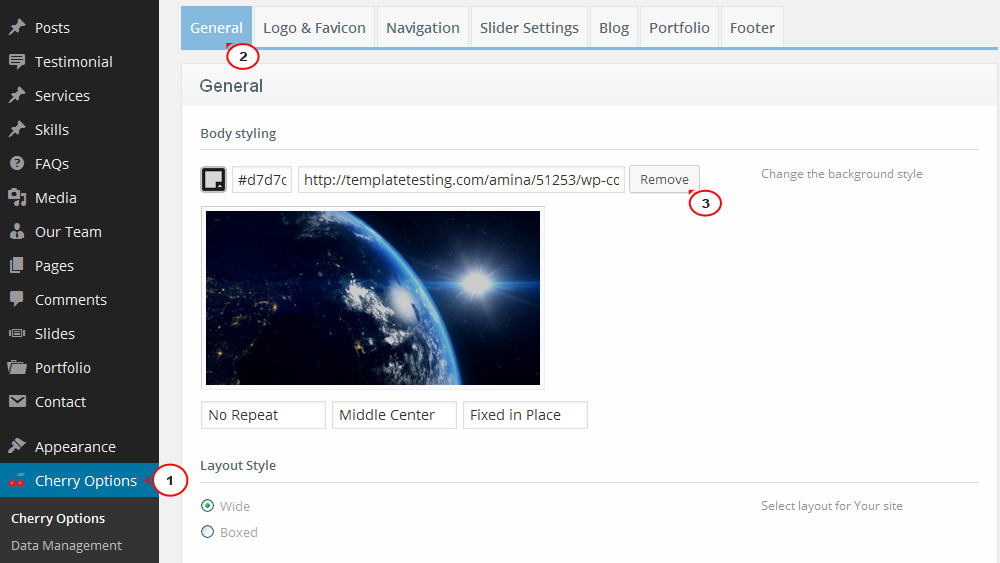
Task: Click the Portfolio folder icon
Action: (17, 368)
